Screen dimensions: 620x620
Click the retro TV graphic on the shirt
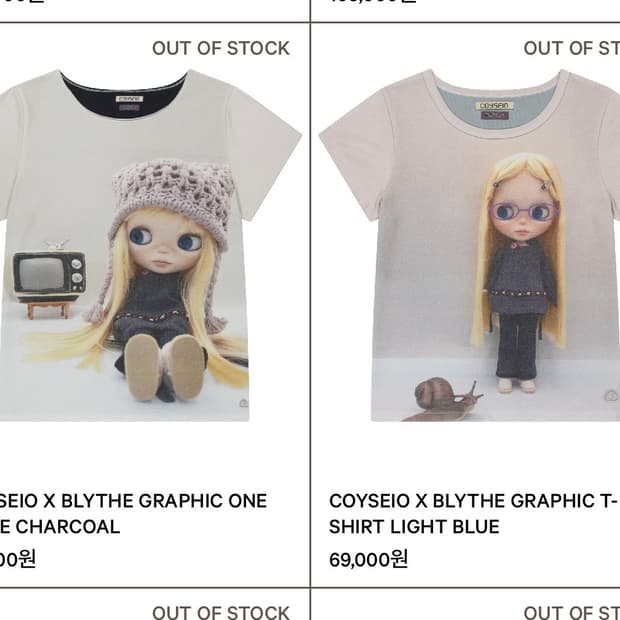[49, 279]
